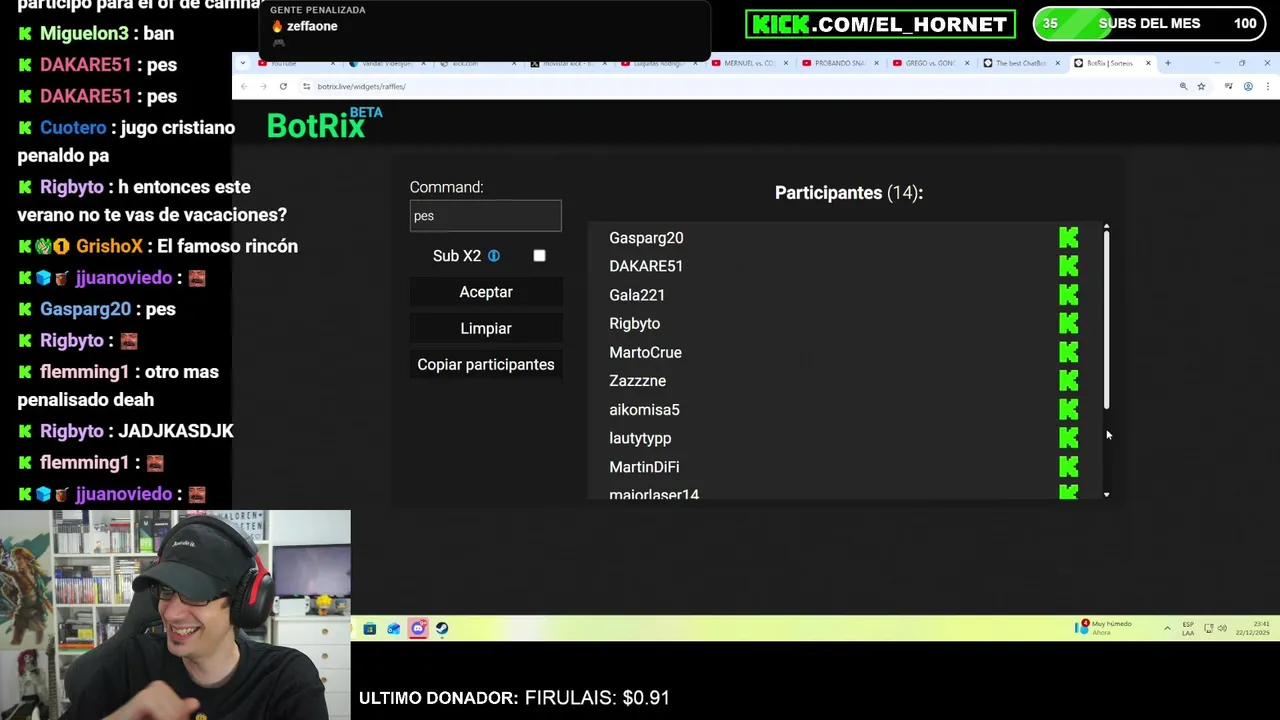Select participant MartinDiFi in list
This screenshot has height=720, width=1280.
(644, 467)
